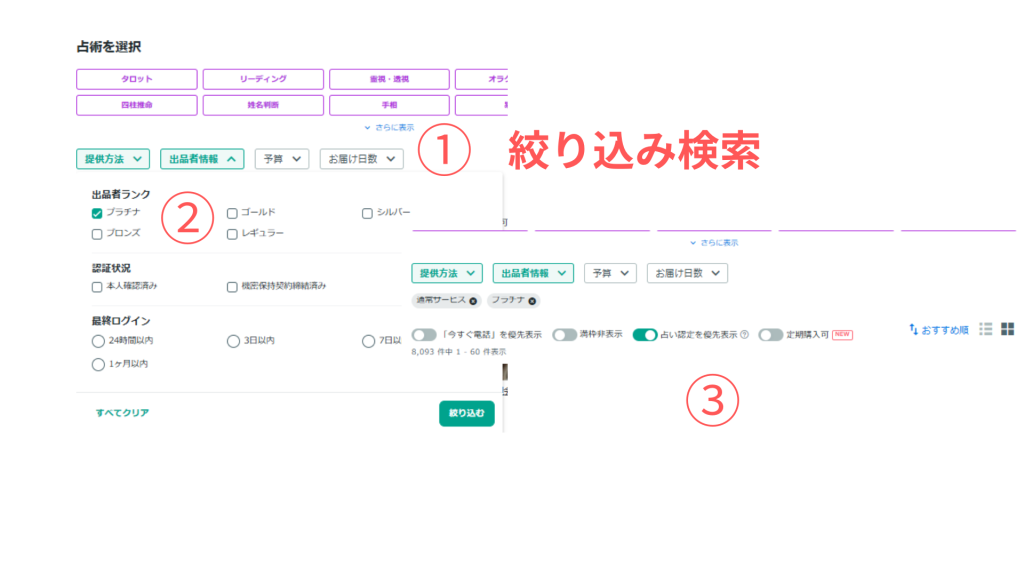Click help icon beside 占い認定を優先表示
This screenshot has width=1024, height=576.
pos(744,335)
